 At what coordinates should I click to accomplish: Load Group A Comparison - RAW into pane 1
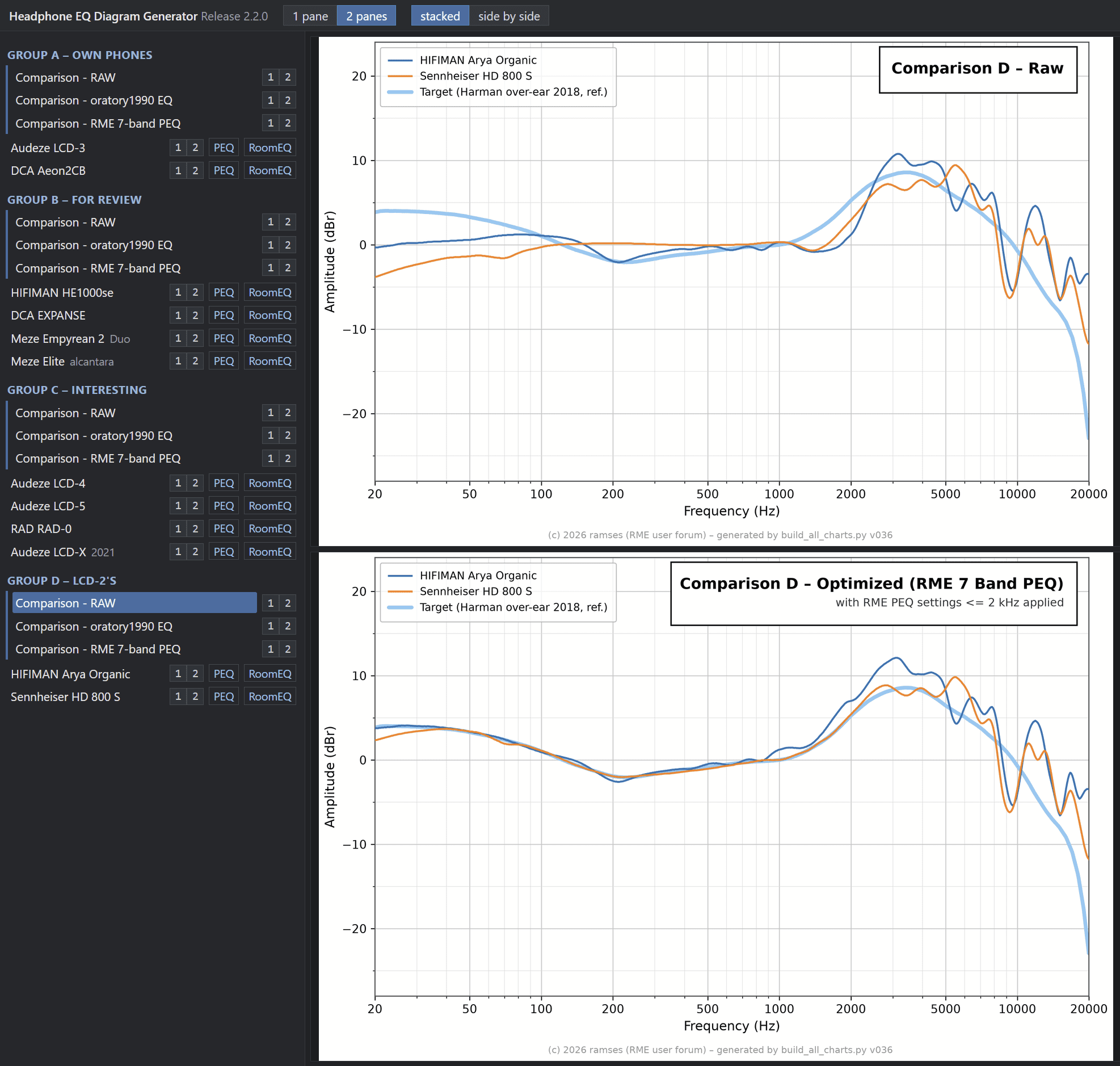(270, 77)
